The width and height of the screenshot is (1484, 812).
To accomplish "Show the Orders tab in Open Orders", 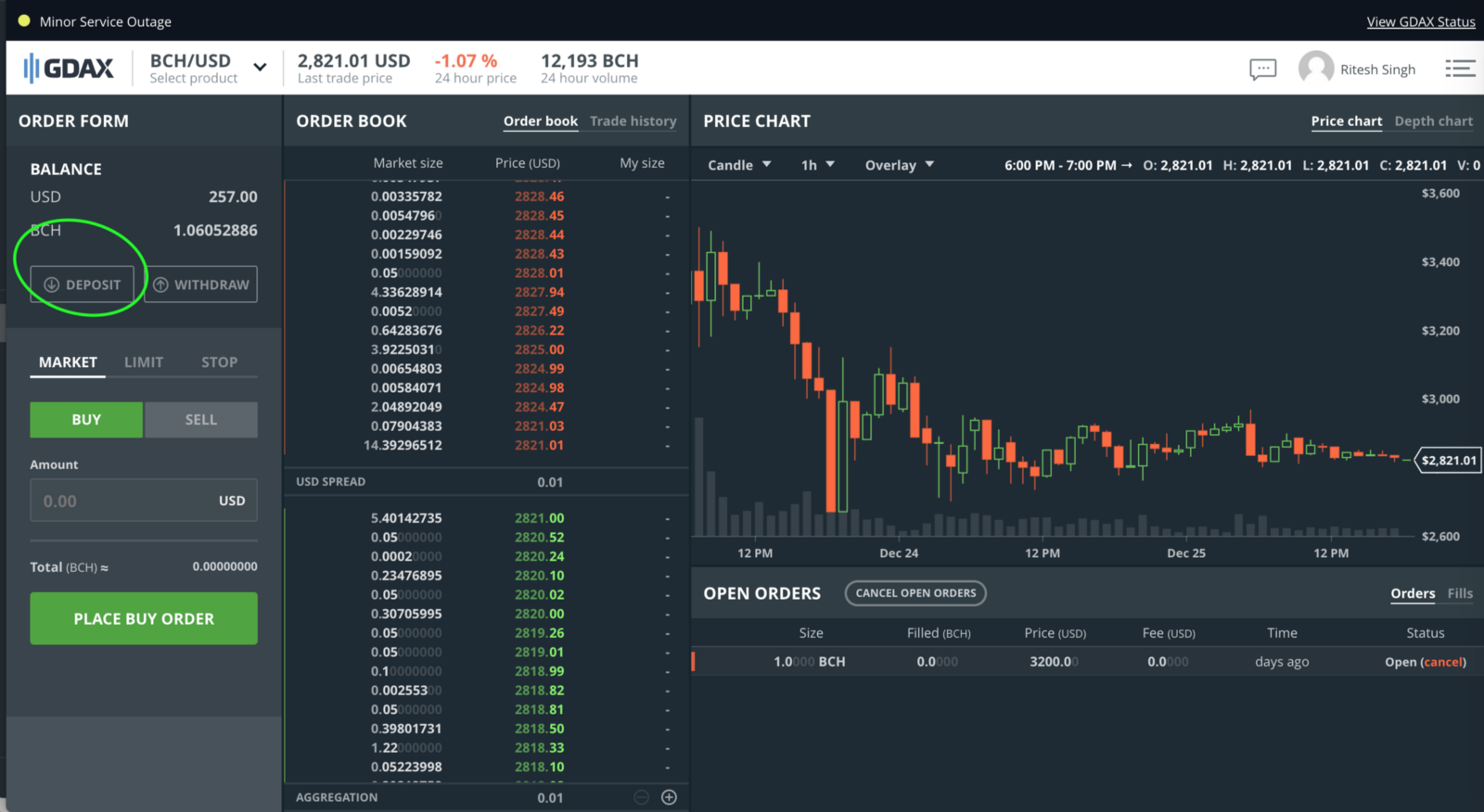I will tap(1413, 593).
